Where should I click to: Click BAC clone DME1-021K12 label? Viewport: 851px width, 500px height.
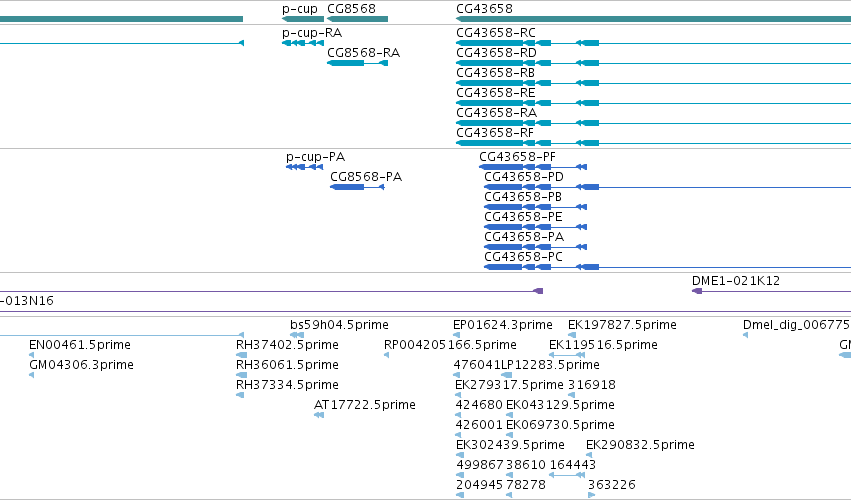point(735,281)
